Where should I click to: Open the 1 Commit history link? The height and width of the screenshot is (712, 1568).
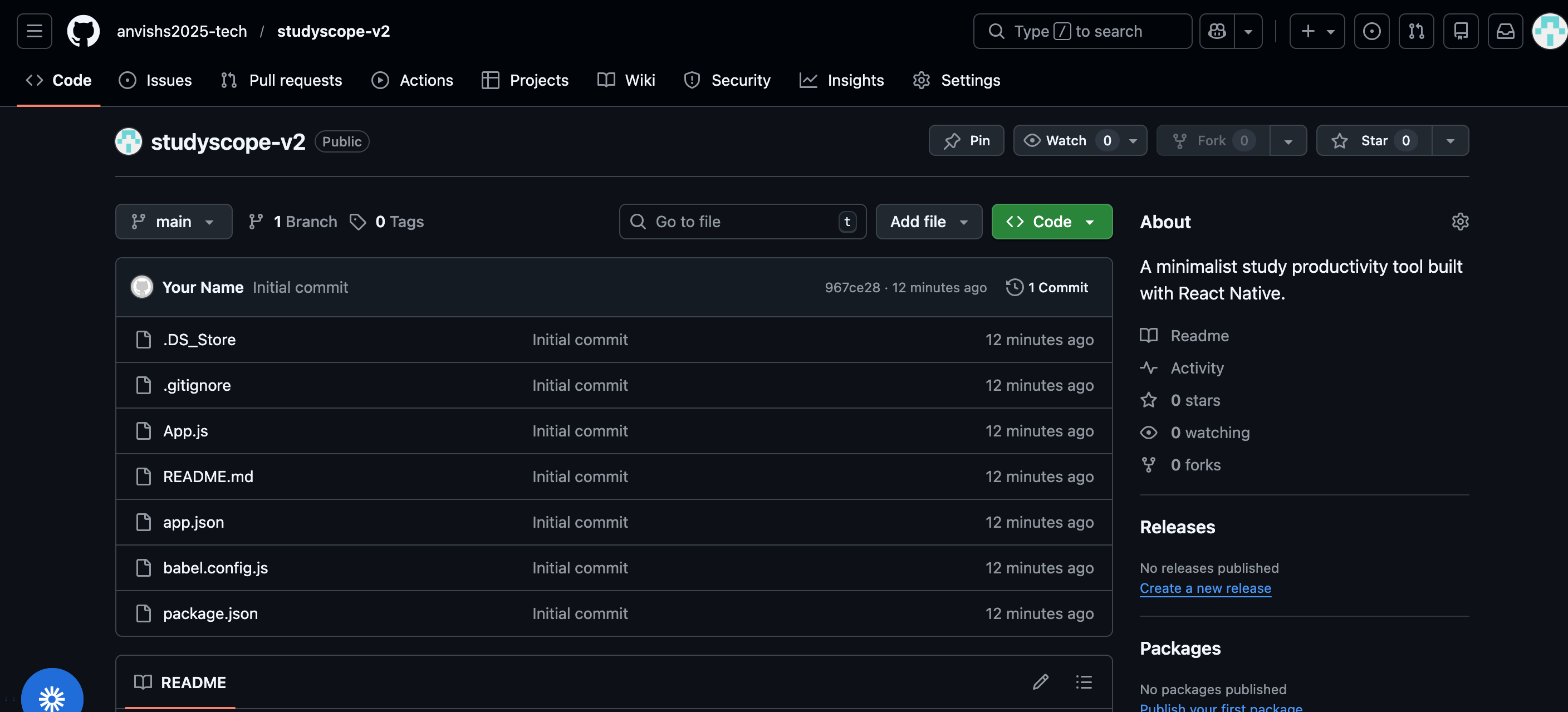coord(1047,287)
